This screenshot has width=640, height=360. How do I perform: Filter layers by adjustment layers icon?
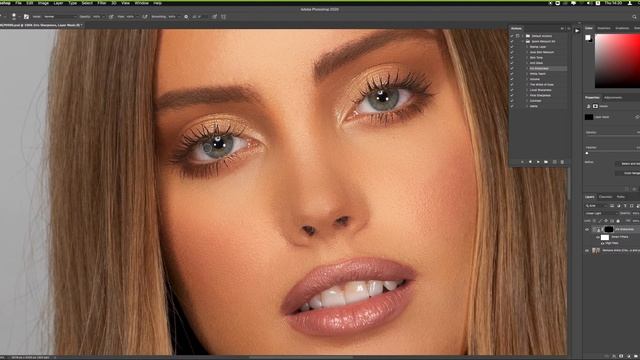(619, 206)
